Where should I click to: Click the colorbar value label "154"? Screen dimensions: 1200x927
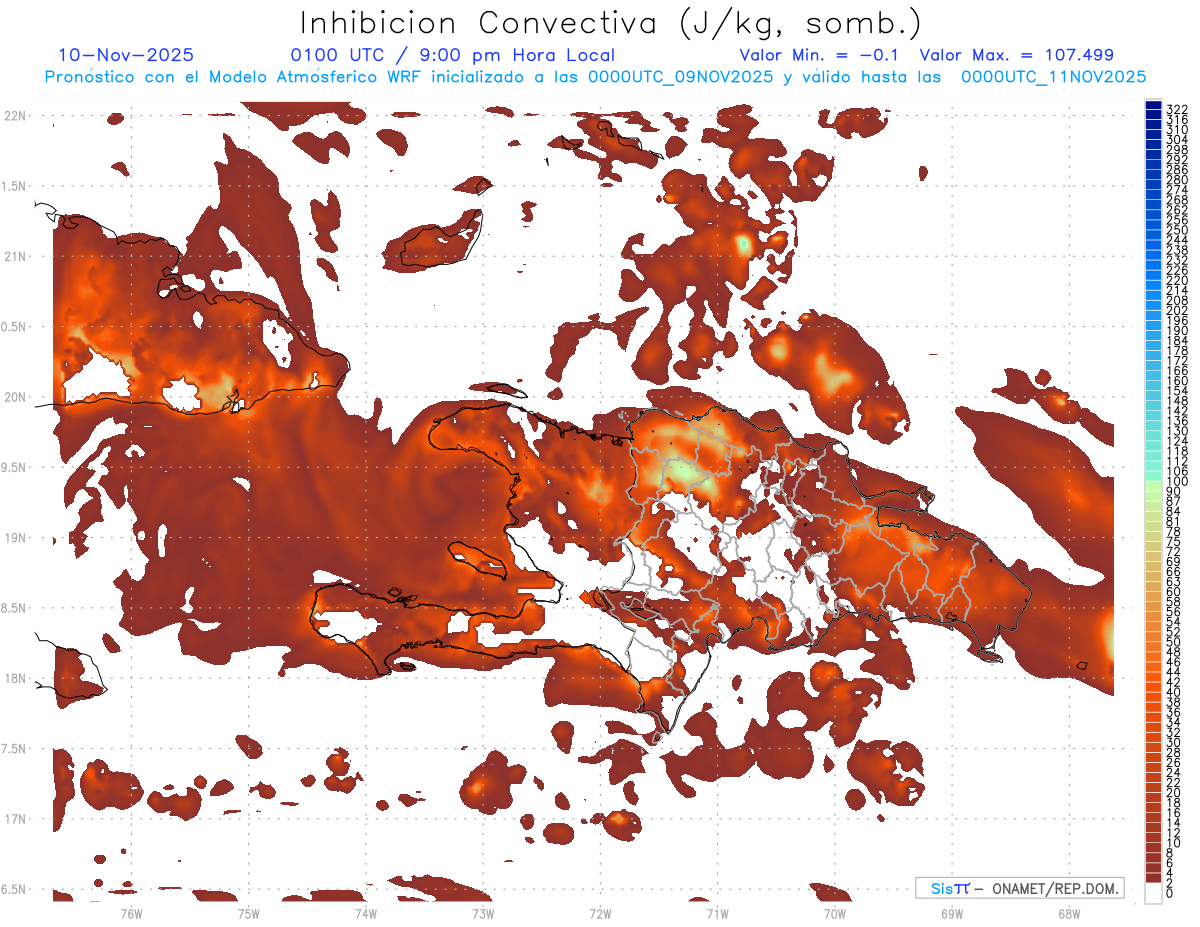(1177, 389)
